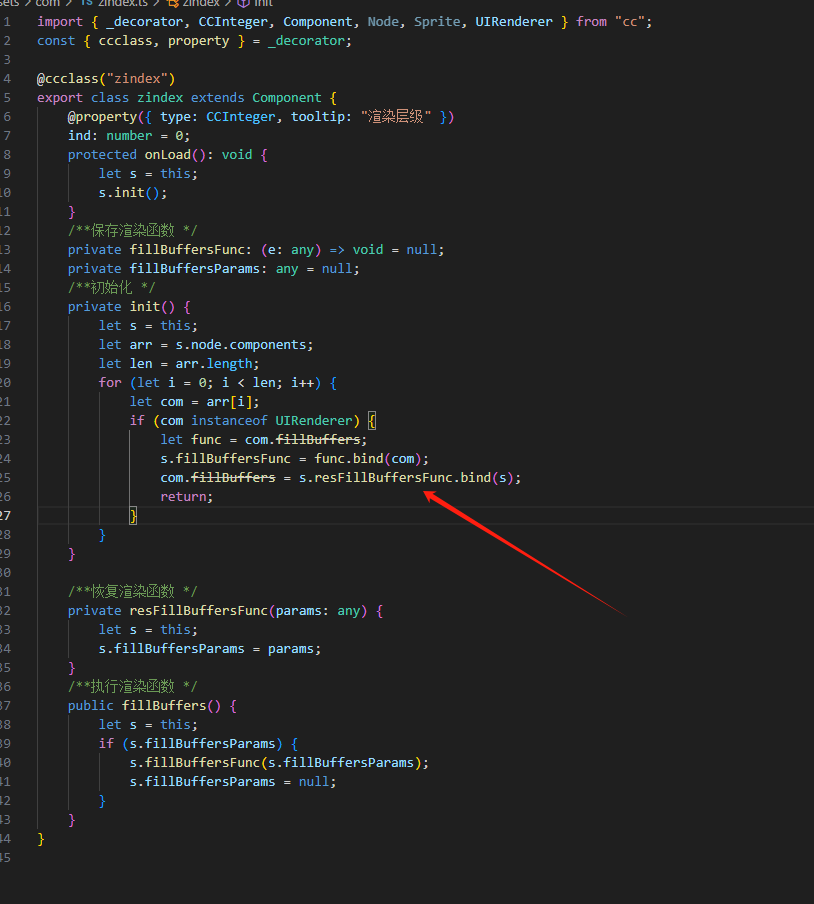This screenshot has width=814, height=904.
Task: Click the 's.init();' call
Action: click(133, 193)
